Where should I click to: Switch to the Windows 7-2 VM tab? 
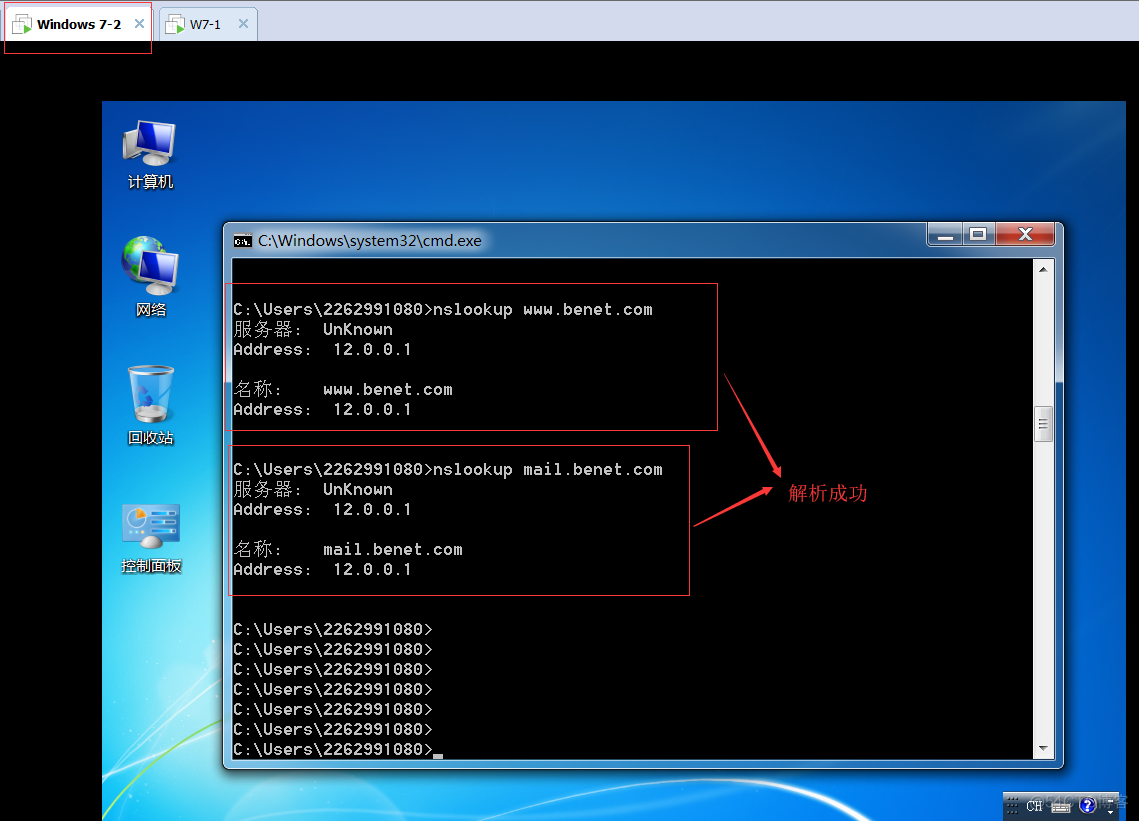78,24
